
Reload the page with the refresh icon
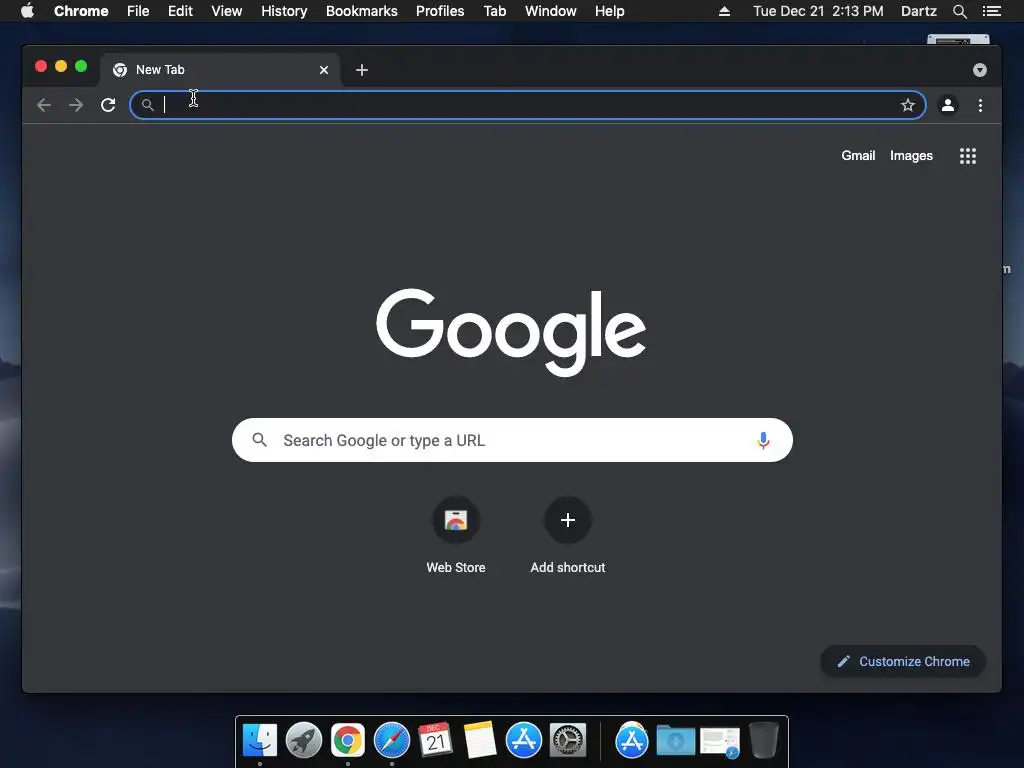click(108, 105)
